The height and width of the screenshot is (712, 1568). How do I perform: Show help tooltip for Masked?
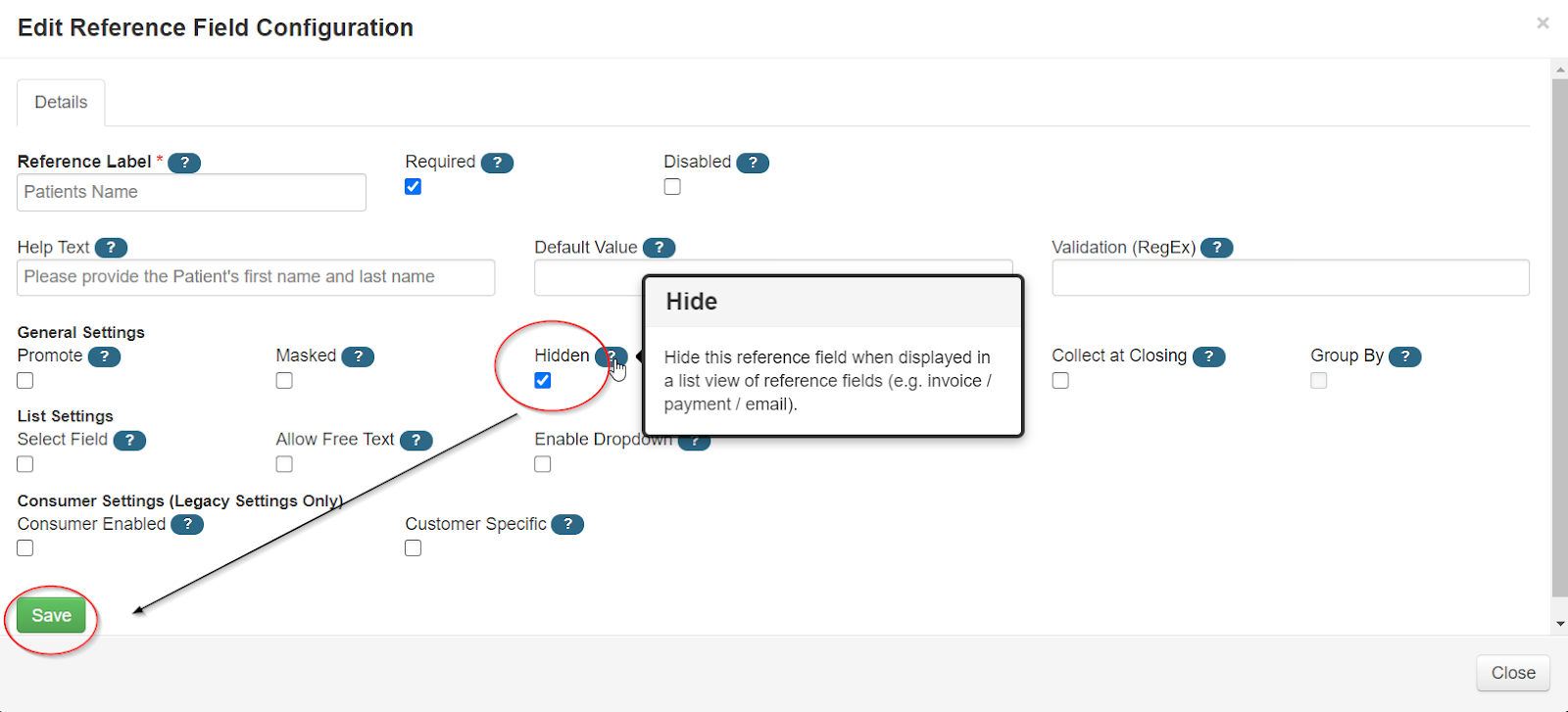click(358, 356)
